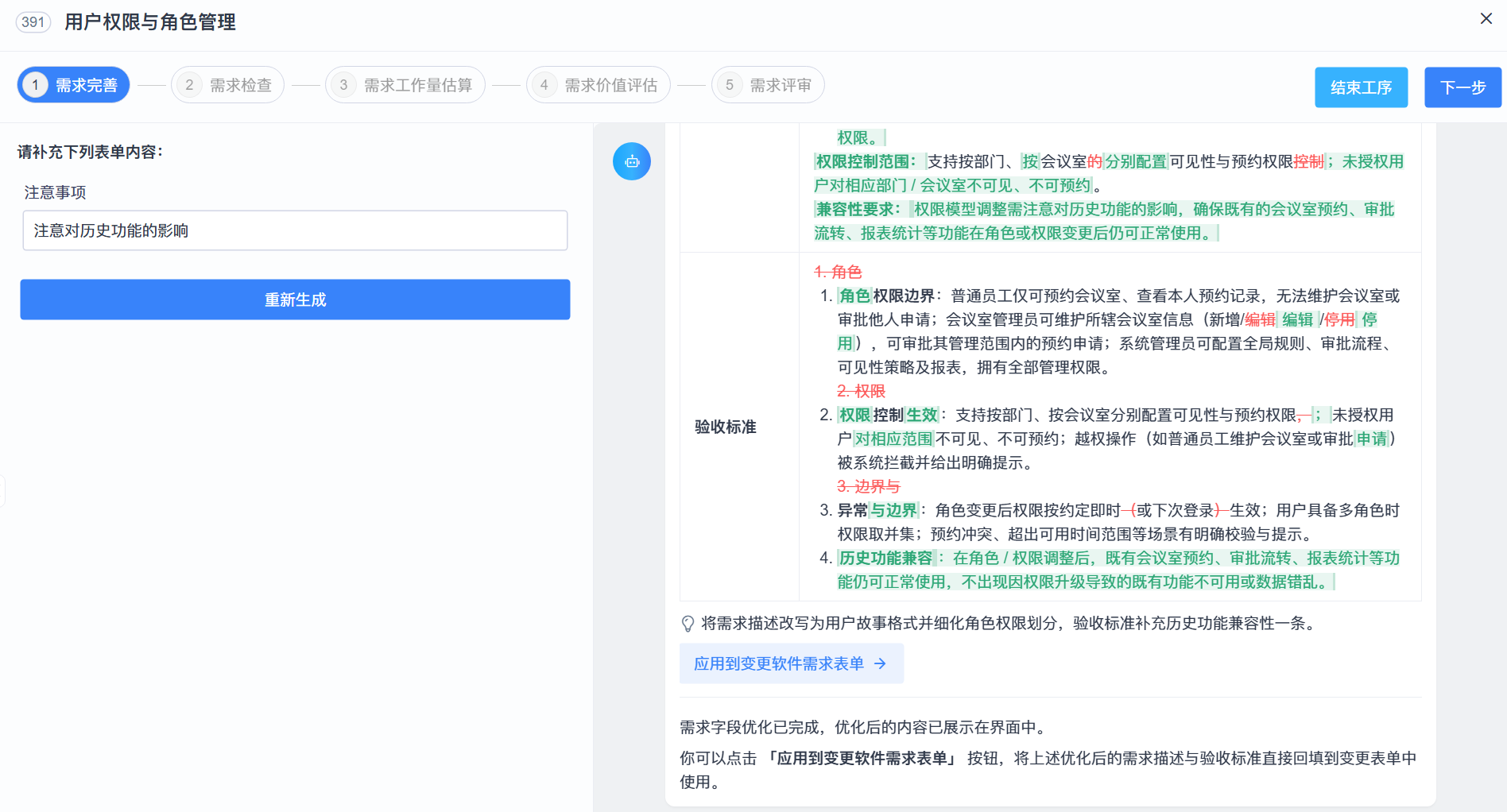Click the struck-through 3. 边界与 text
Image resolution: width=1507 pixels, height=812 pixels.
pyautogui.click(x=869, y=487)
